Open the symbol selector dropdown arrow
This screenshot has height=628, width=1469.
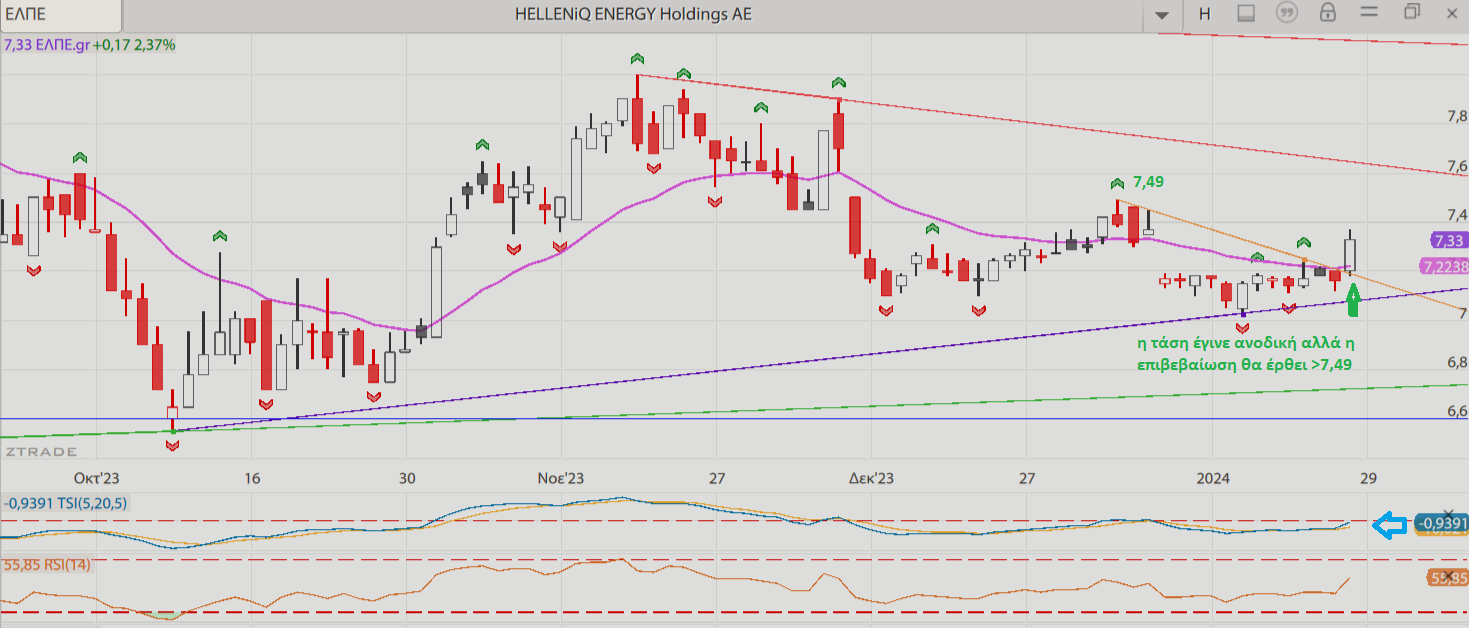[1162, 14]
